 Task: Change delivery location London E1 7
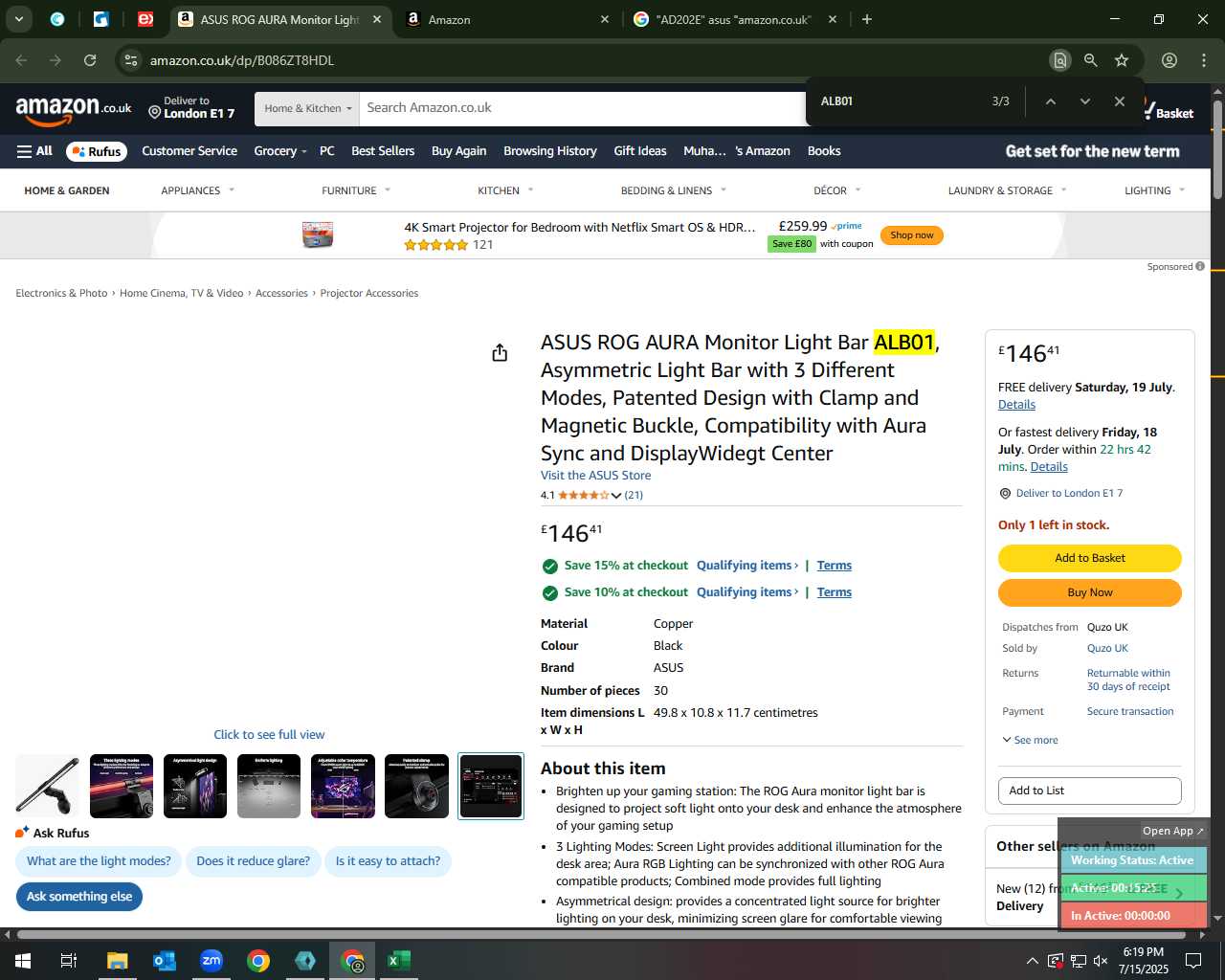[191, 108]
